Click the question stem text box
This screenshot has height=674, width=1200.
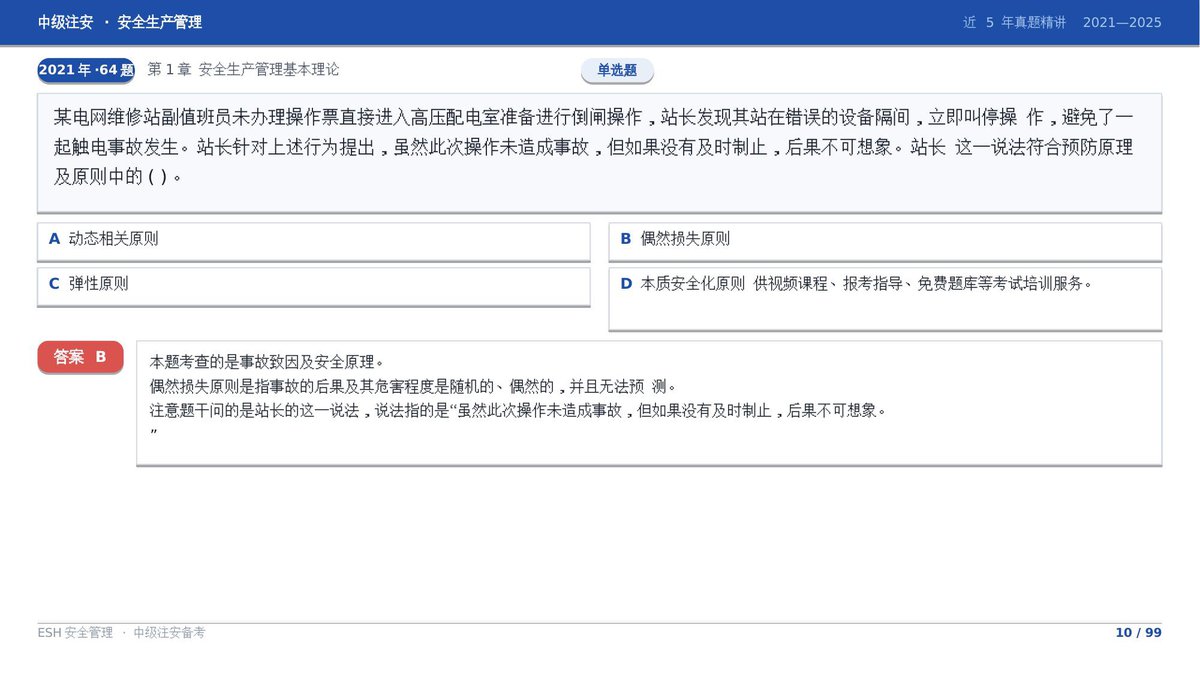click(x=599, y=153)
